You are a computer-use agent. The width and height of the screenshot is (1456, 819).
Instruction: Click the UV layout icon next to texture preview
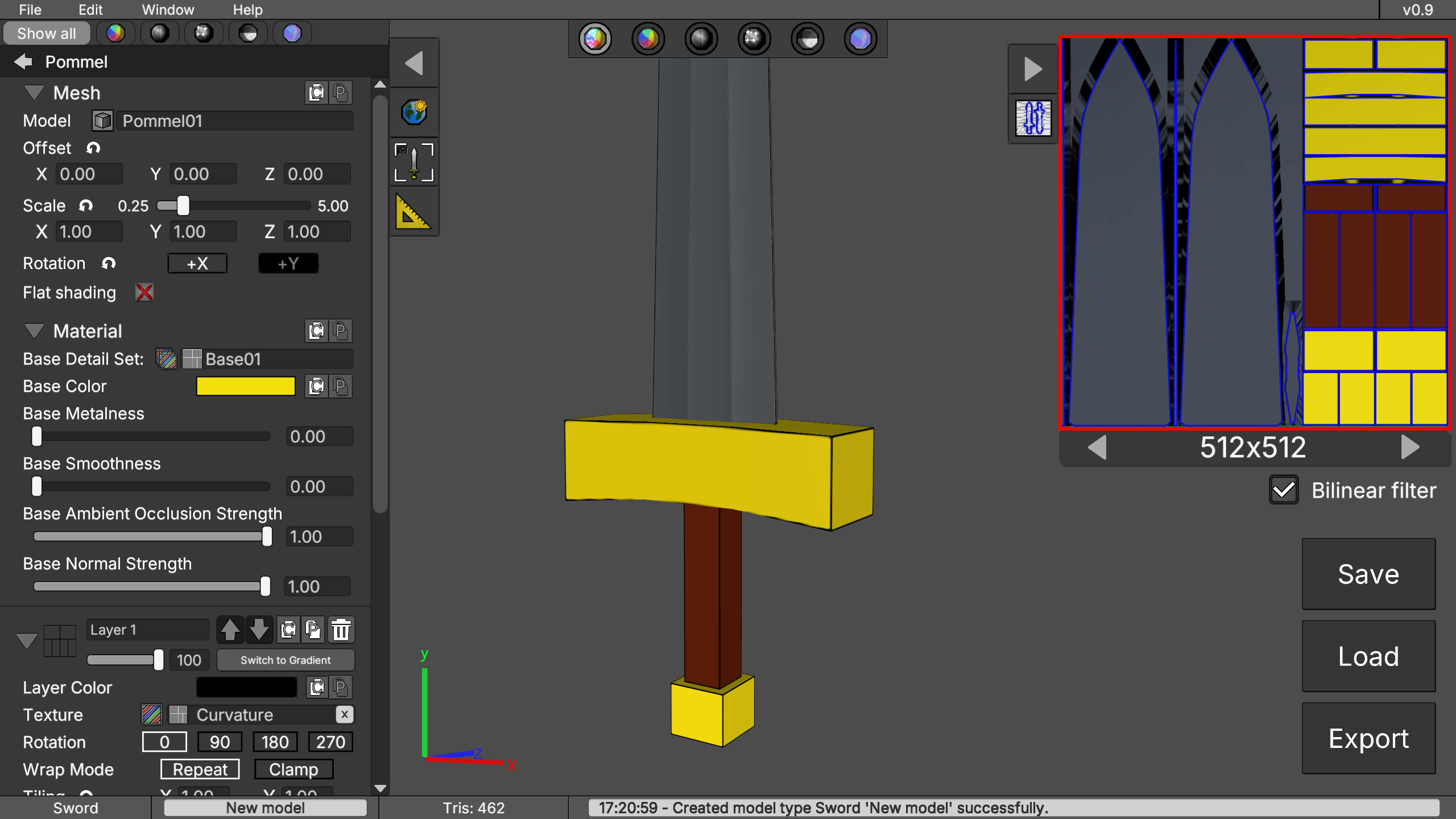click(1033, 118)
